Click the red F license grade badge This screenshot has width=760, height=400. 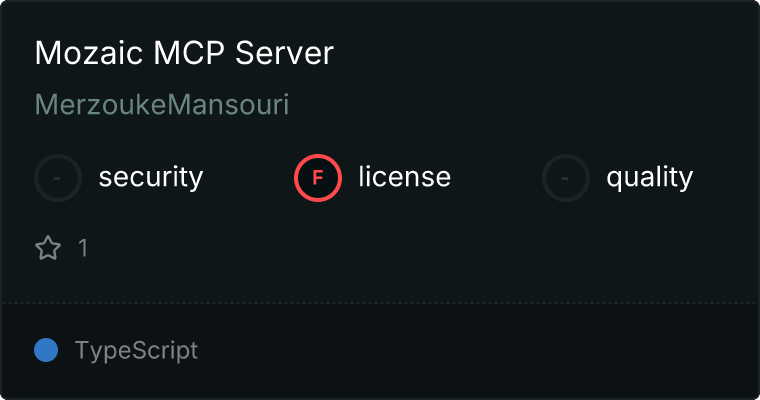[318, 178]
